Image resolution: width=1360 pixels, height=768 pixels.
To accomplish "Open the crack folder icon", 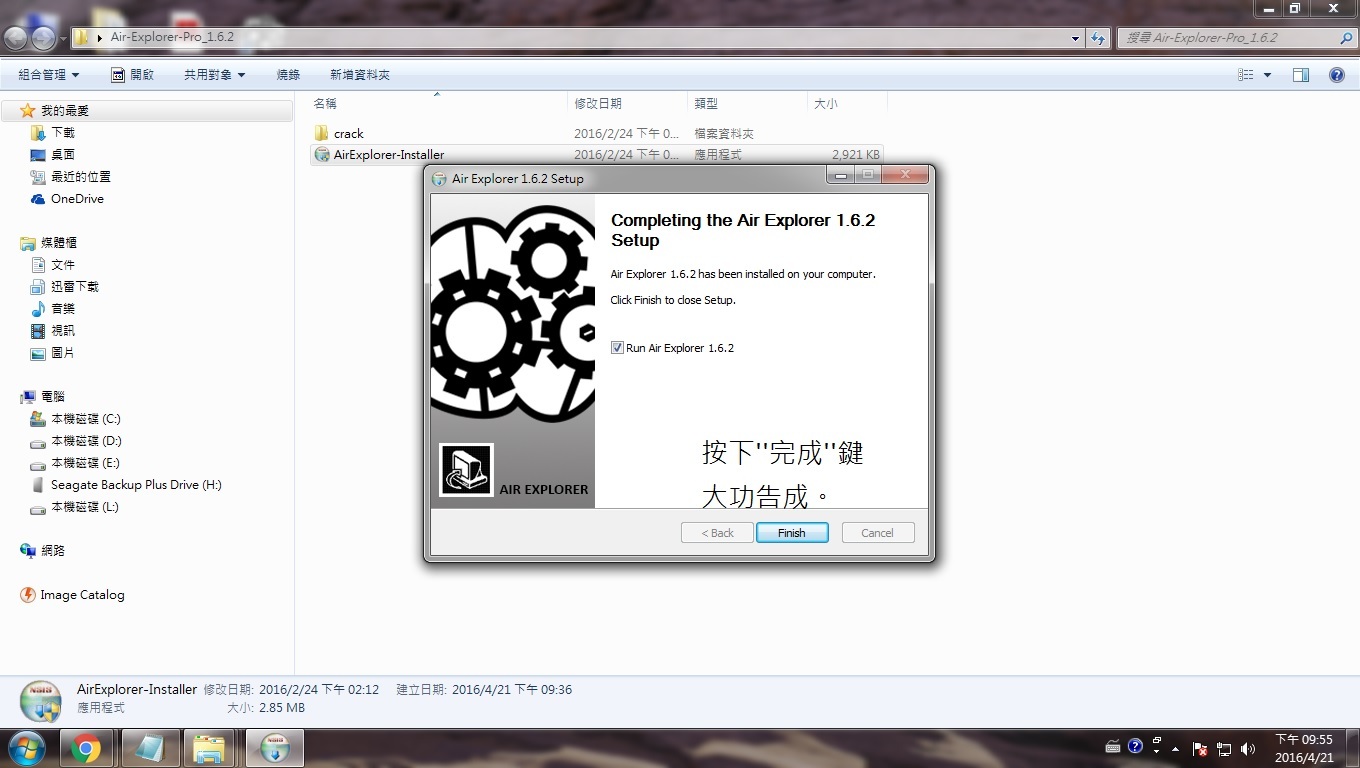I will [x=321, y=133].
